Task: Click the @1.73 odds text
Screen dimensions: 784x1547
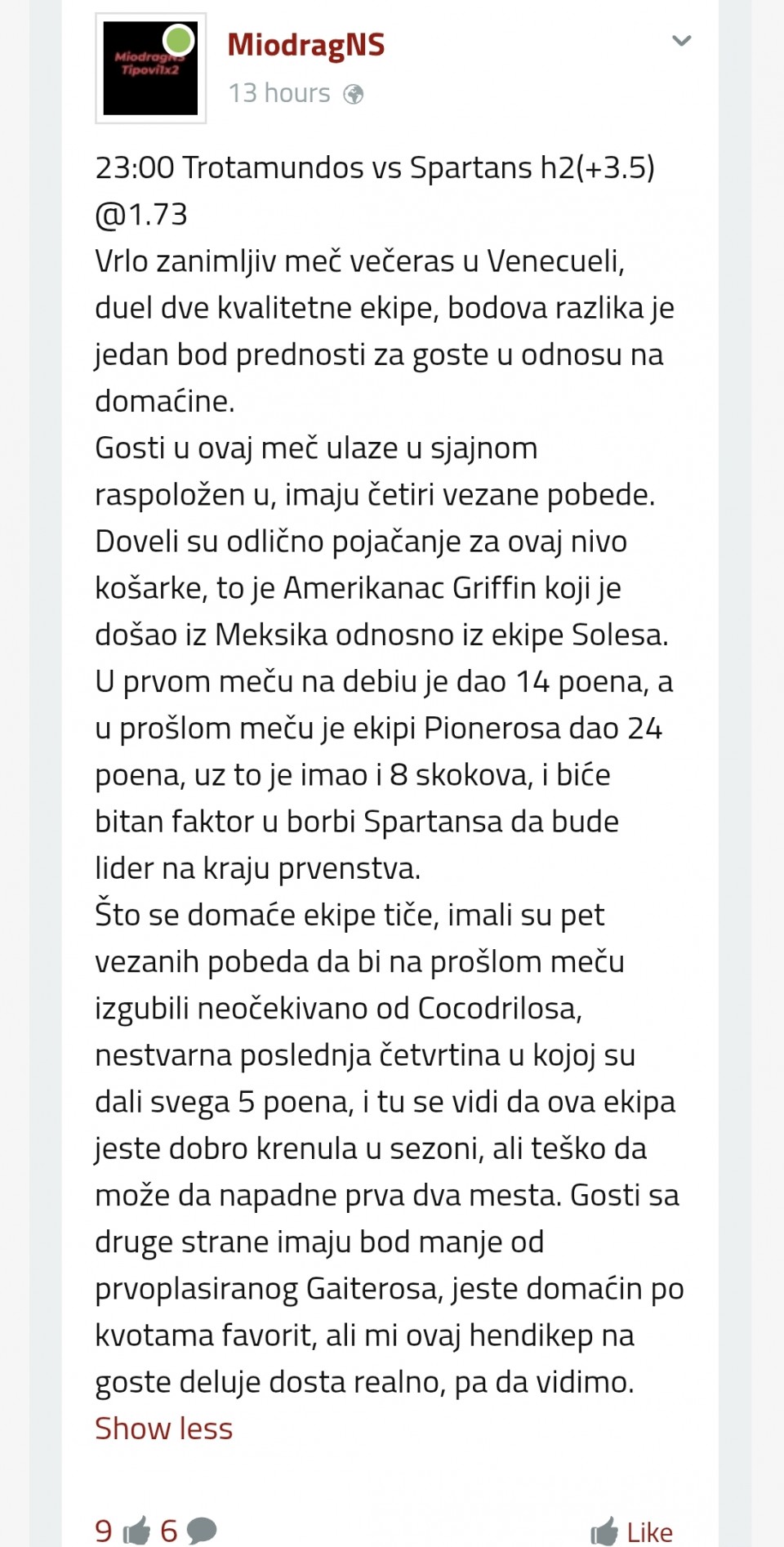Action: click(x=141, y=214)
